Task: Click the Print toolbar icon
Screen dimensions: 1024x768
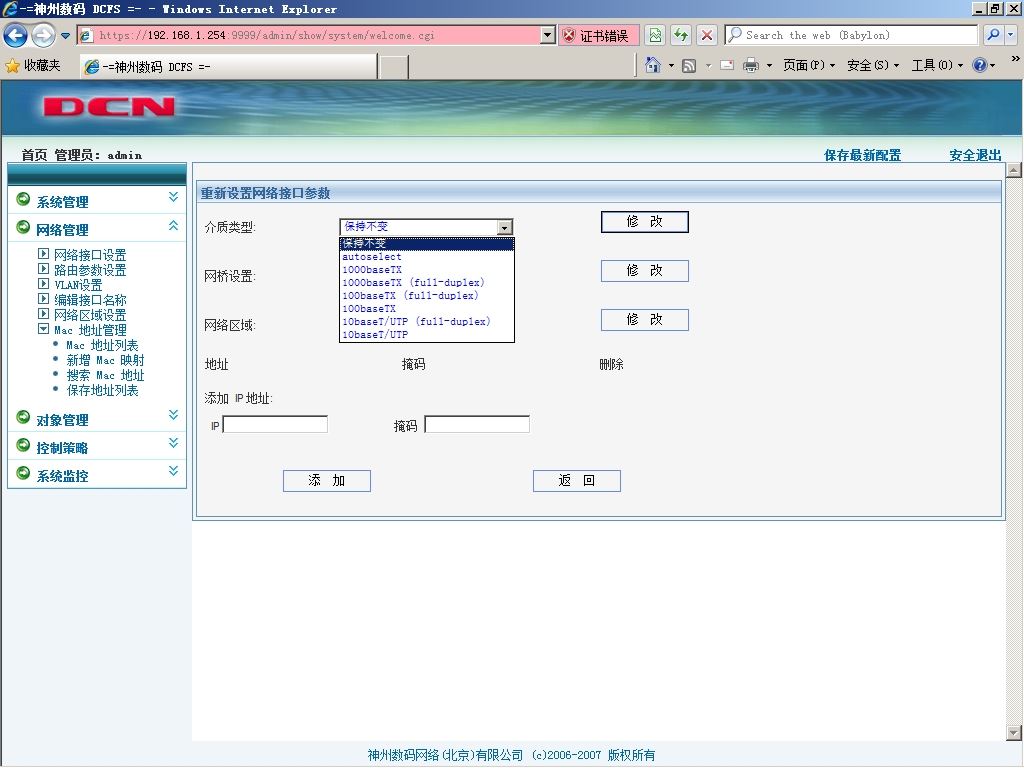Action: (x=751, y=65)
